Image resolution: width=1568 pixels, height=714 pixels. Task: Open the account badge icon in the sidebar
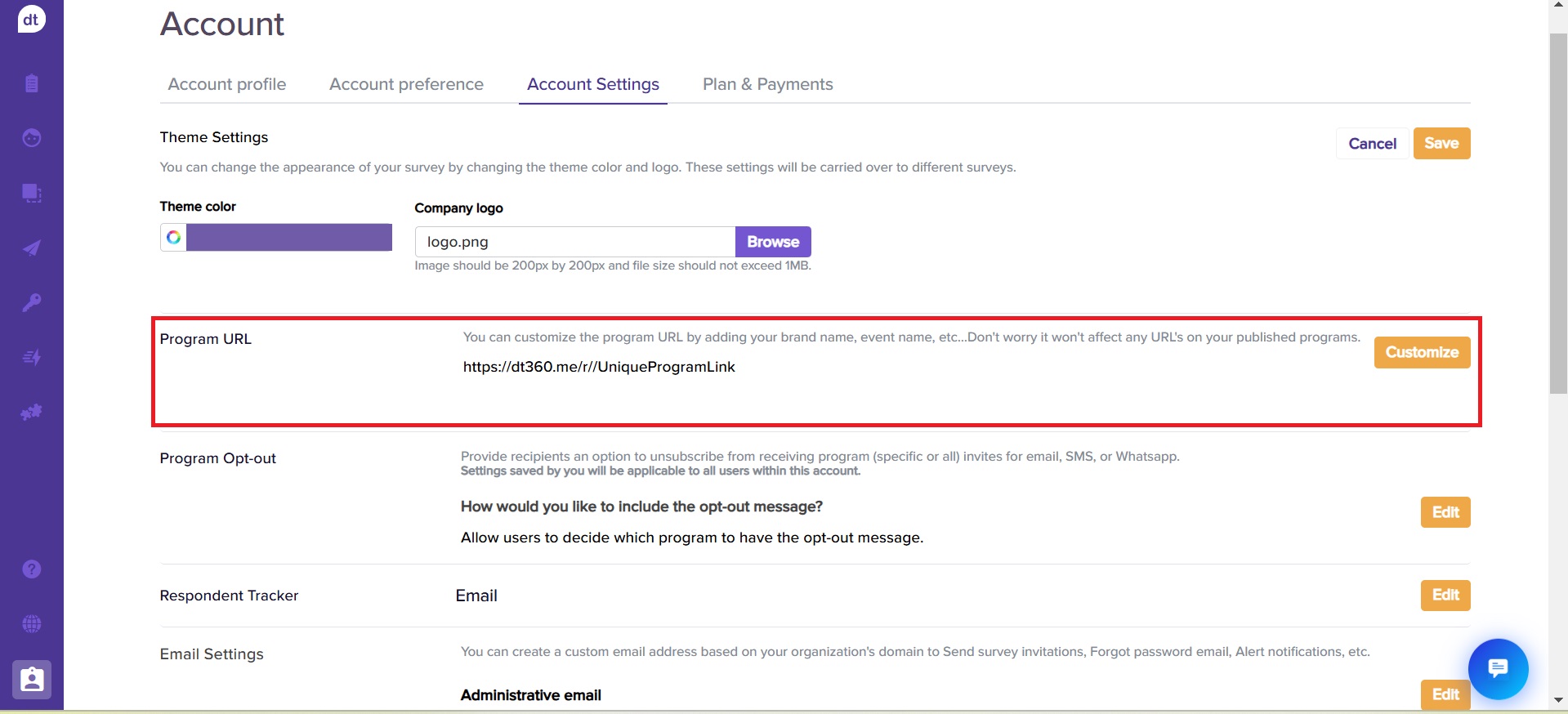pyautogui.click(x=32, y=680)
